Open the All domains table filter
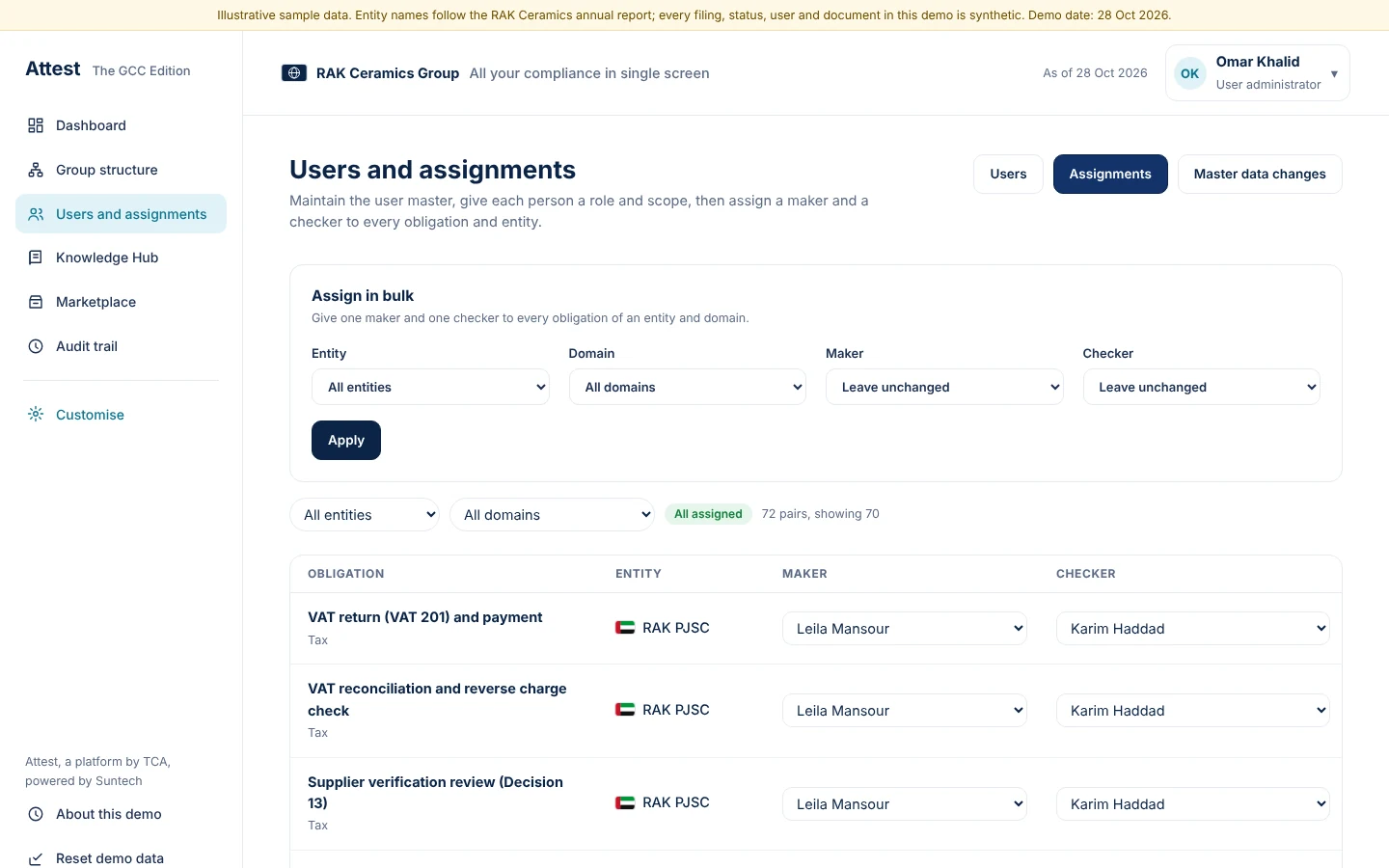This screenshot has height=868, width=1389. tap(552, 515)
